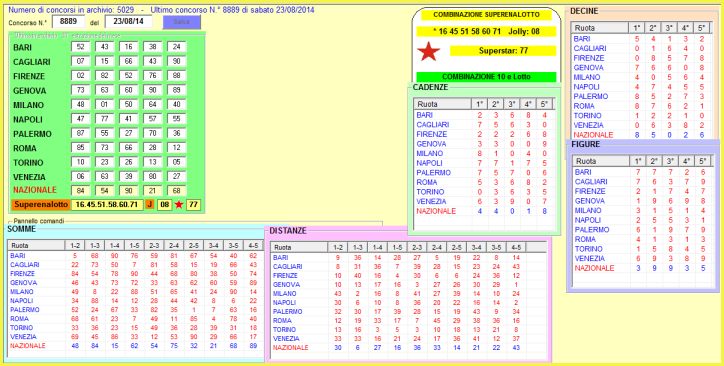Select TORINO third number field 26
The width and height of the screenshot is (724, 366).
(129, 162)
